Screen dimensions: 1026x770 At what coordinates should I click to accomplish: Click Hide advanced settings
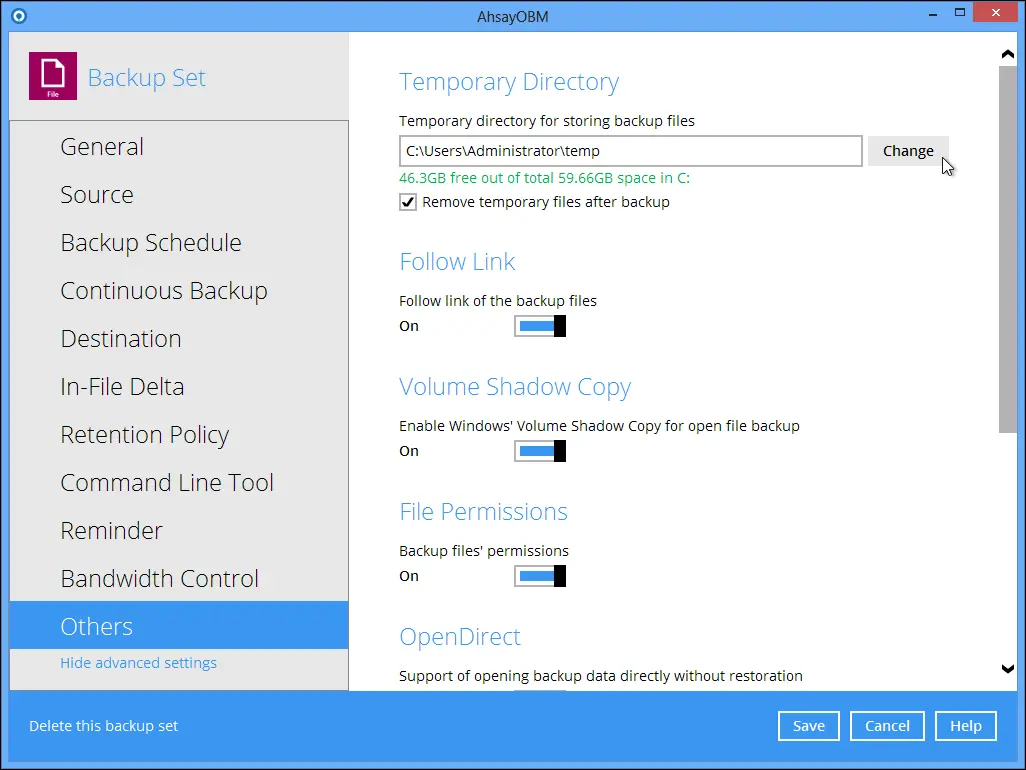tap(138, 662)
